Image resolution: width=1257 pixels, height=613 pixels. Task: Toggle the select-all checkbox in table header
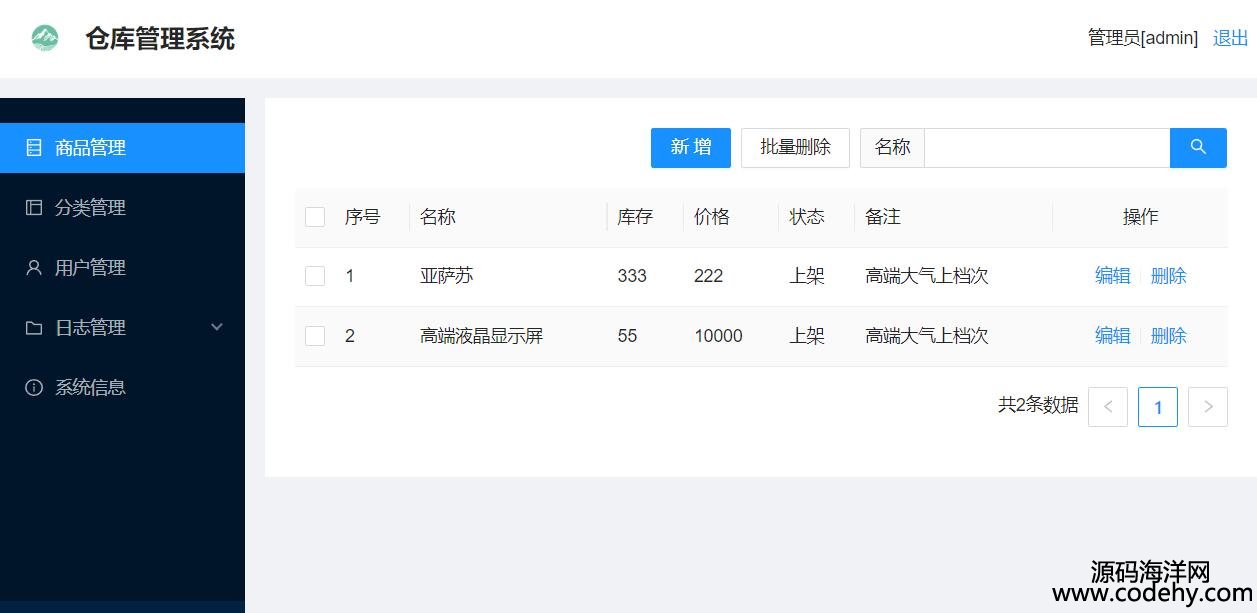pyautogui.click(x=315, y=217)
